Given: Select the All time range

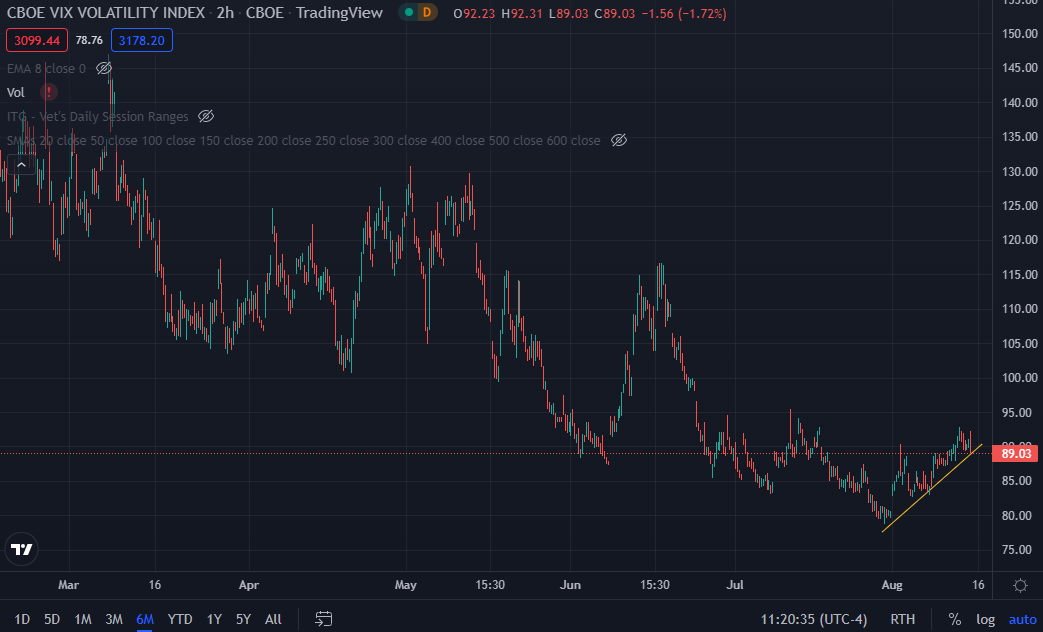Looking at the screenshot, I should coord(273,619).
